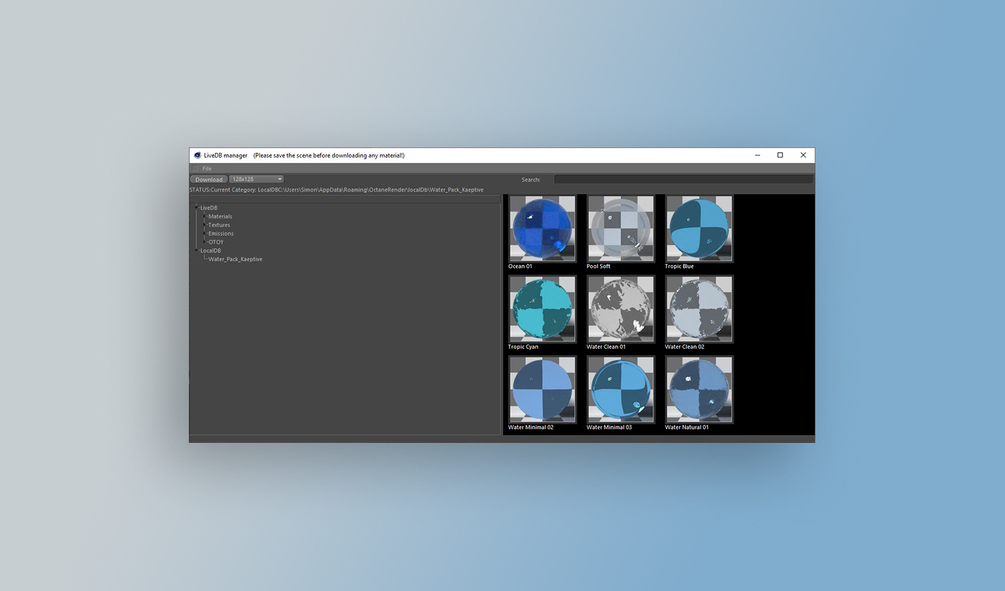This screenshot has width=1005, height=591.
Task: Select the Water Minimal 02 thumbnail
Action: tap(542, 389)
